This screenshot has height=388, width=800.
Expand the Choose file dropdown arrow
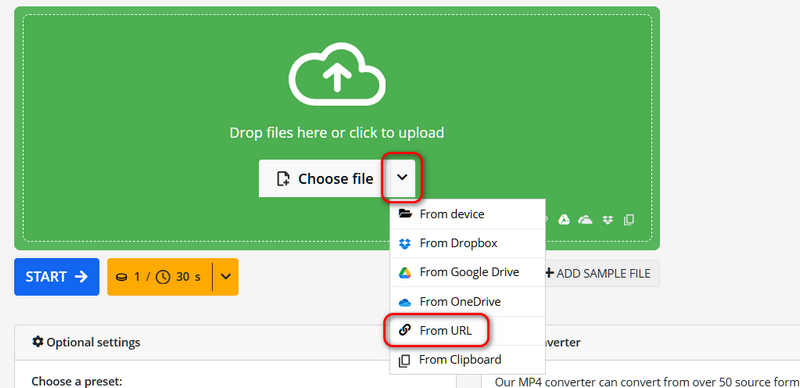(403, 178)
